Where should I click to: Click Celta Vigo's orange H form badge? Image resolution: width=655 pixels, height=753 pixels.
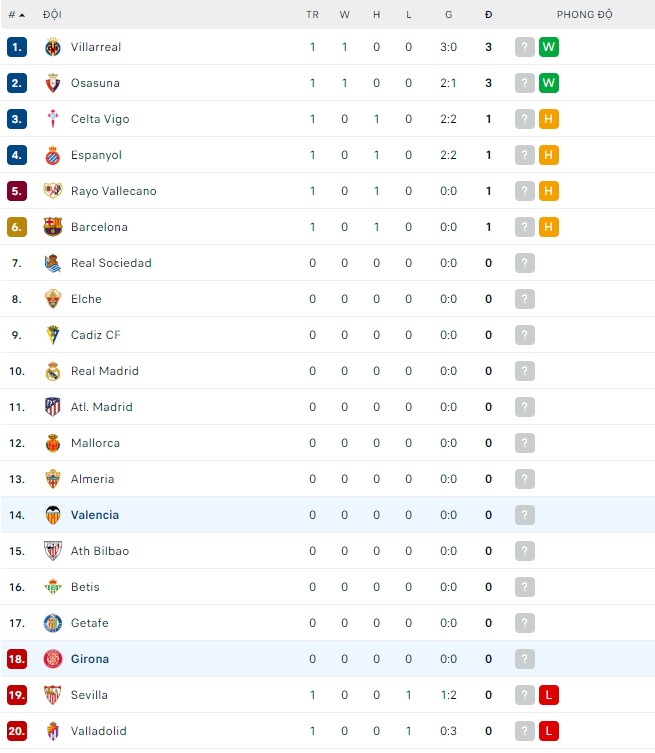click(548, 119)
